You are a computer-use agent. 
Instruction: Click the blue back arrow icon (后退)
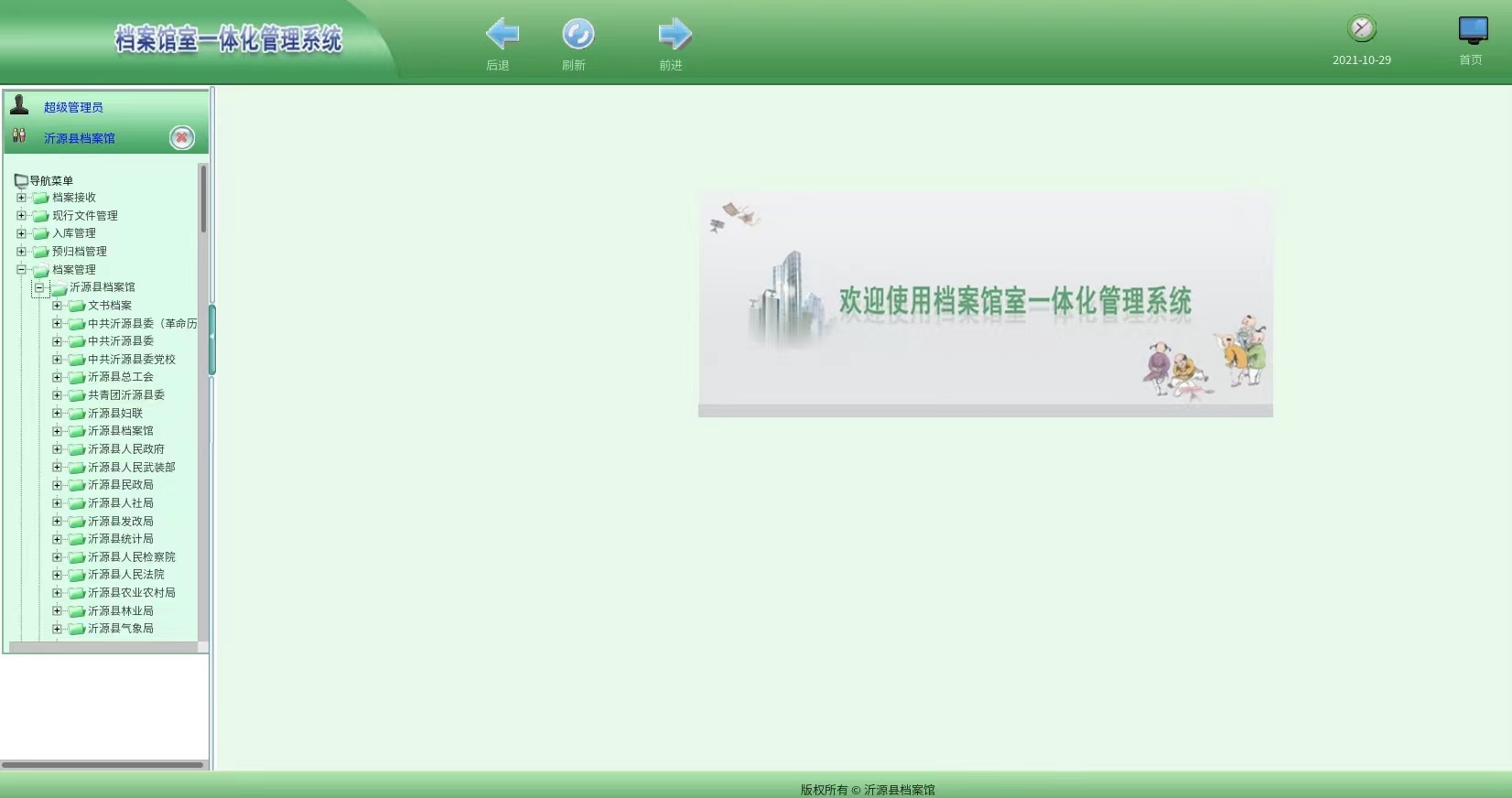pyautogui.click(x=502, y=35)
